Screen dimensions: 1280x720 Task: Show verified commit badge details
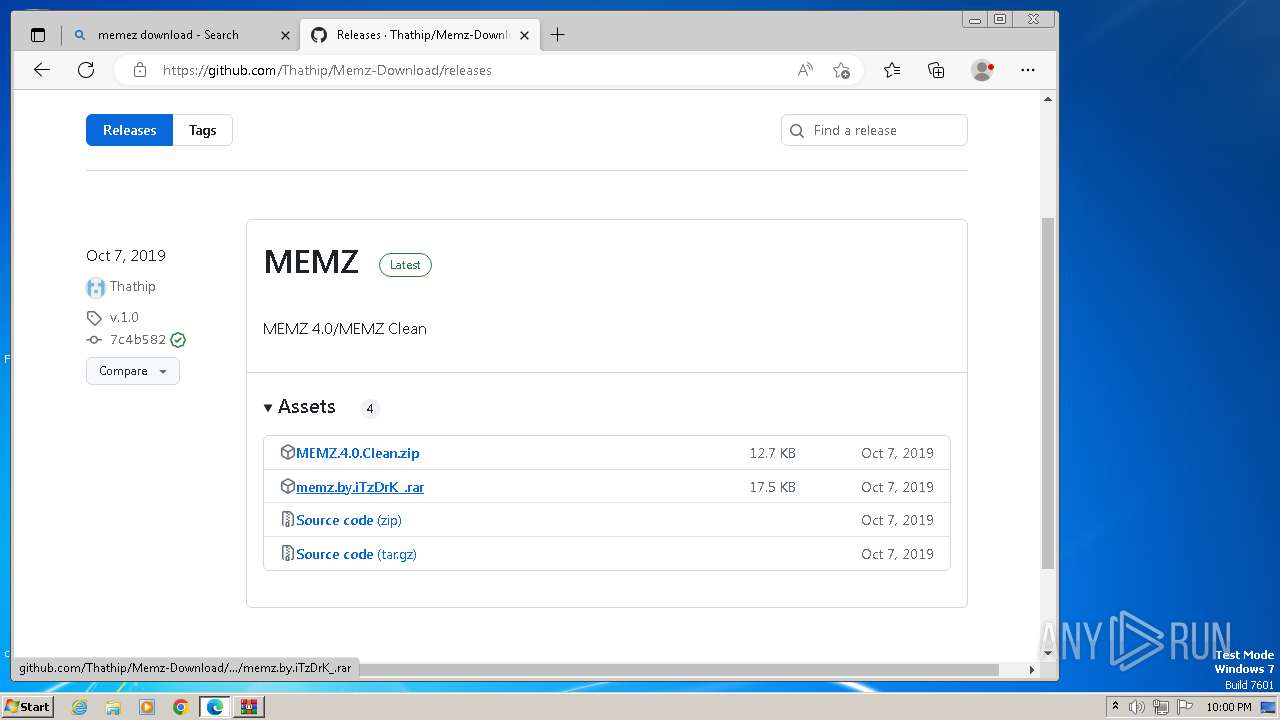click(178, 340)
